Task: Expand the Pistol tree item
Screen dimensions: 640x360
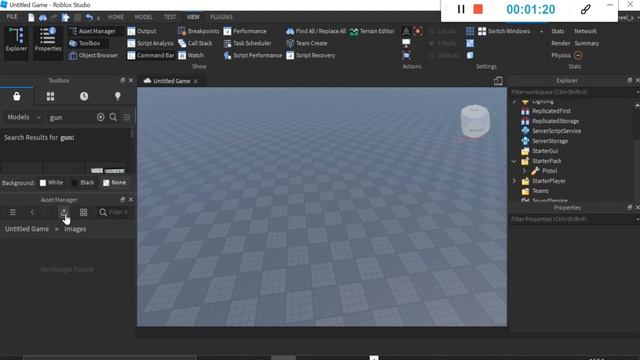Action: click(524, 171)
